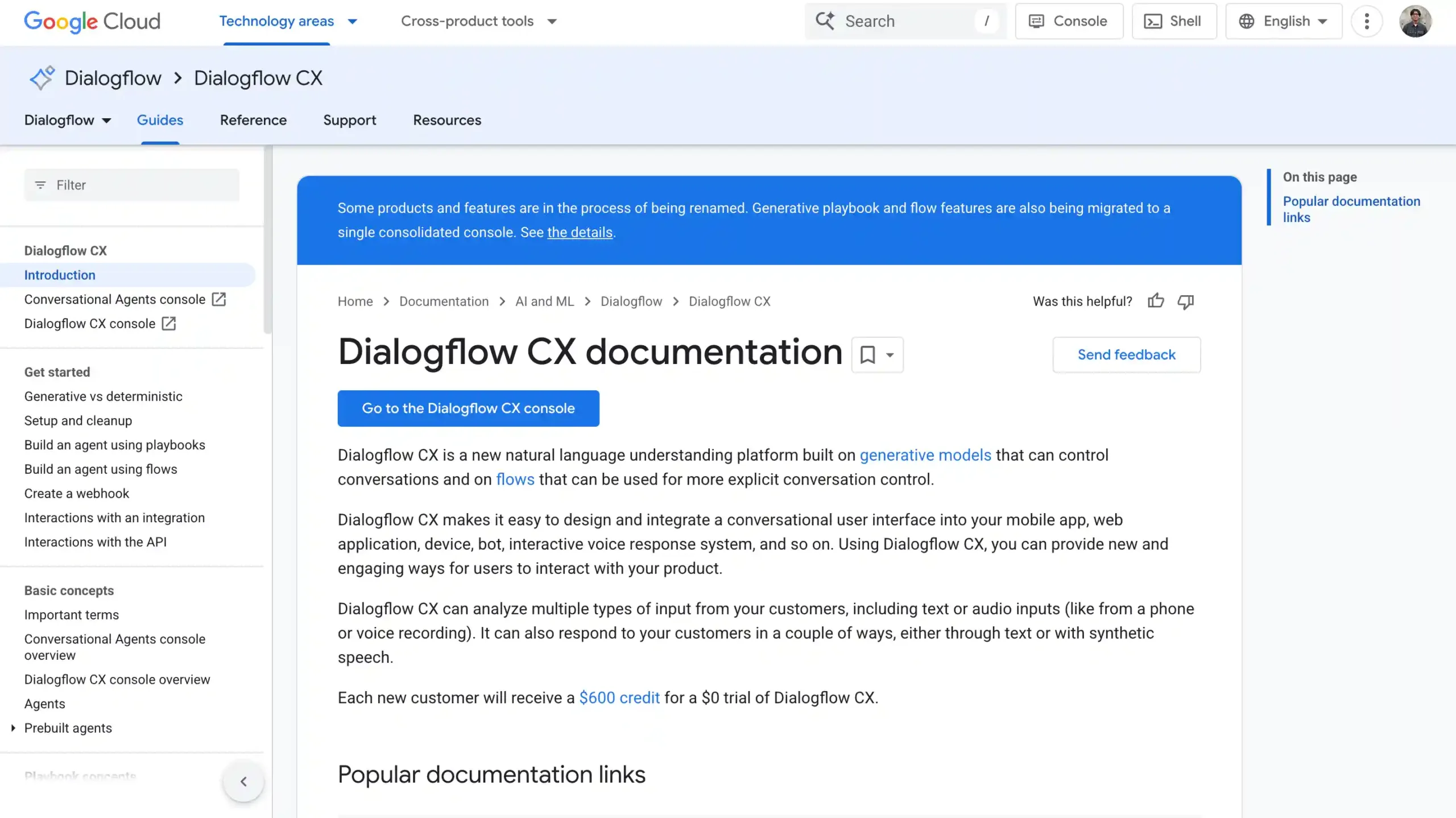Open the Cross-product tools dropdown
1456x818 pixels.
(x=552, y=21)
